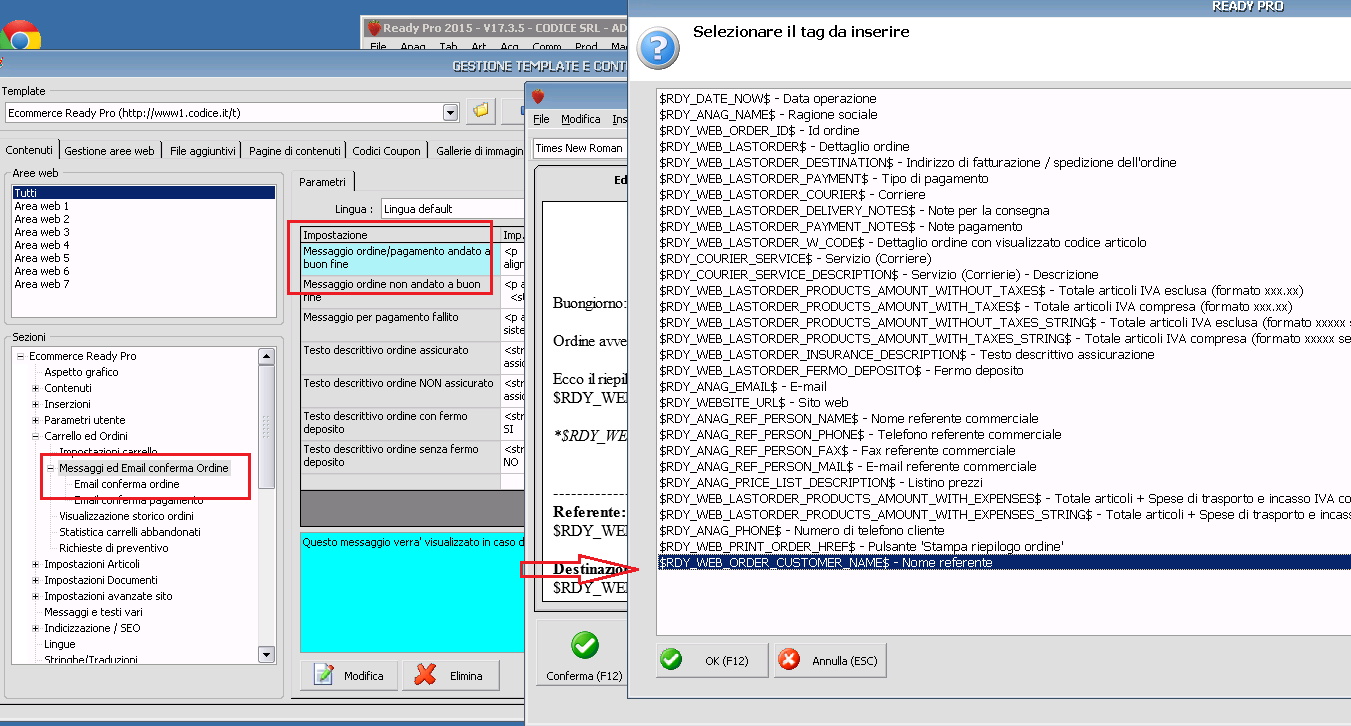Select Area web 4 in the list
The width and height of the screenshot is (1351, 726).
pyautogui.click(x=143, y=245)
